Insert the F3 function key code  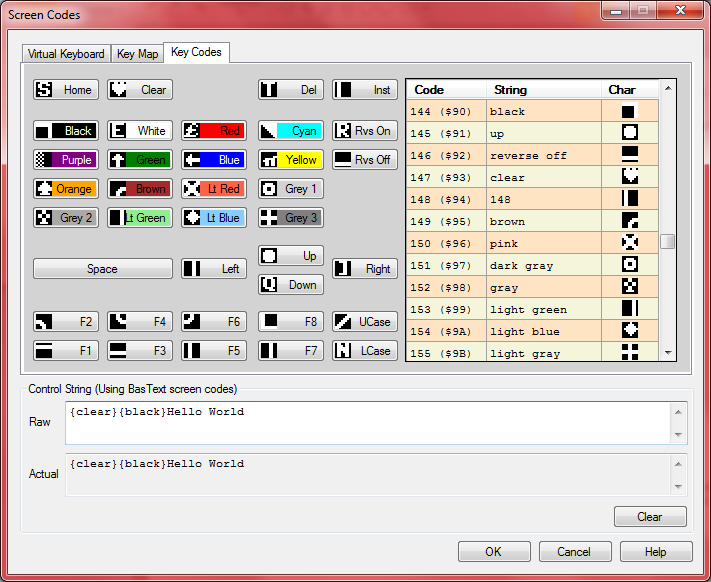(x=140, y=350)
